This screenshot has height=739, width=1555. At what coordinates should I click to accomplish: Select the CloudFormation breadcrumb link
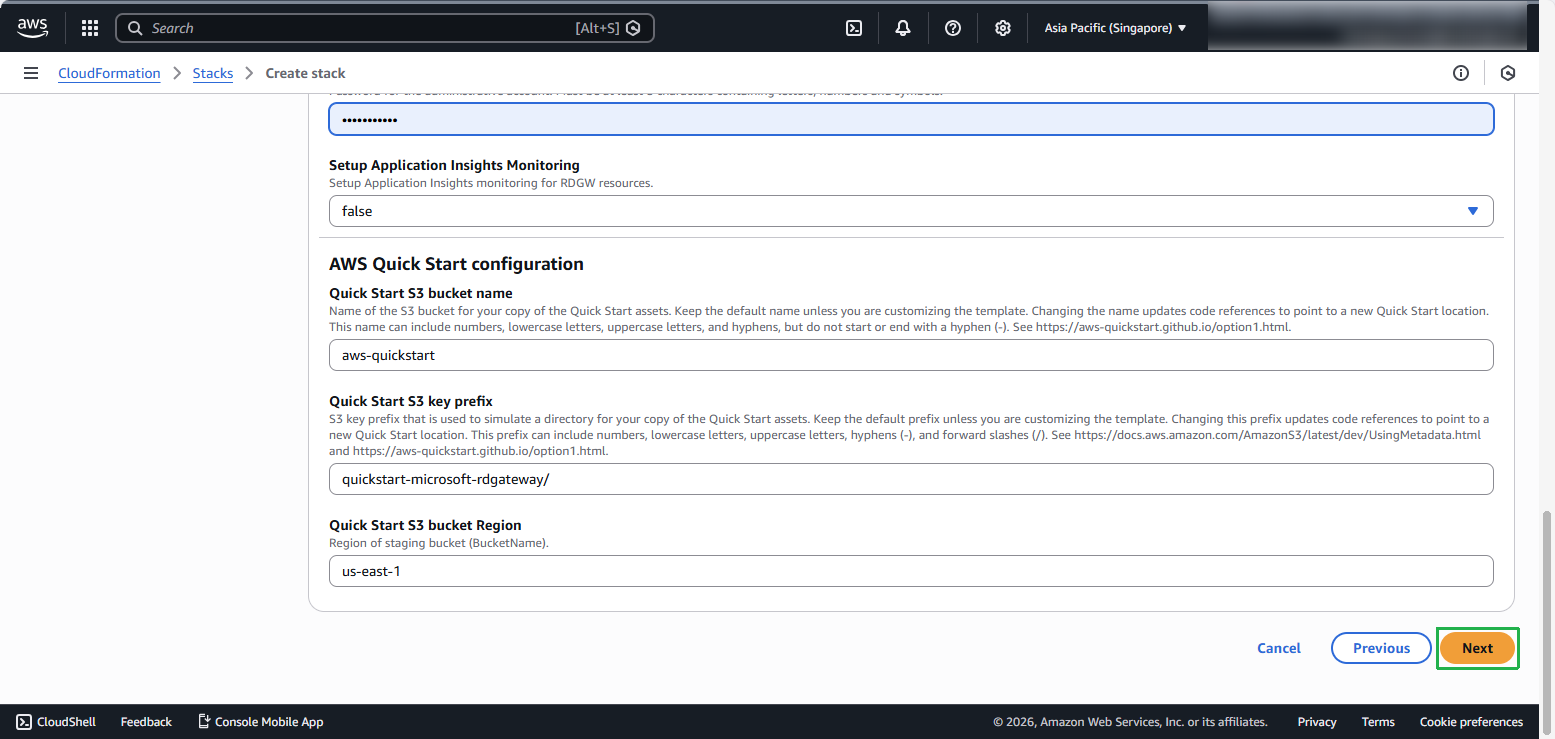pos(109,72)
